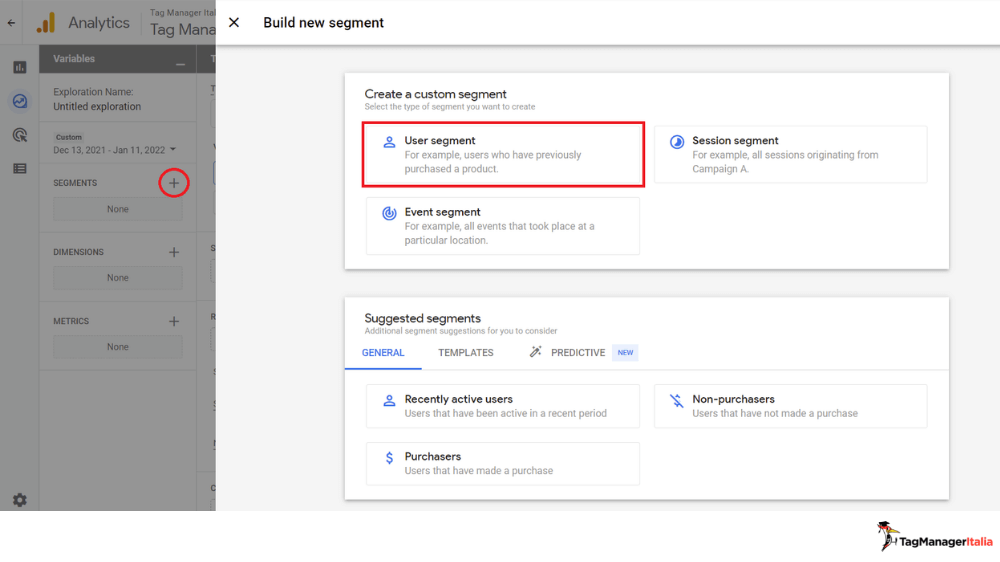
Task: Click the Google Analytics logo
Action: click(46, 23)
